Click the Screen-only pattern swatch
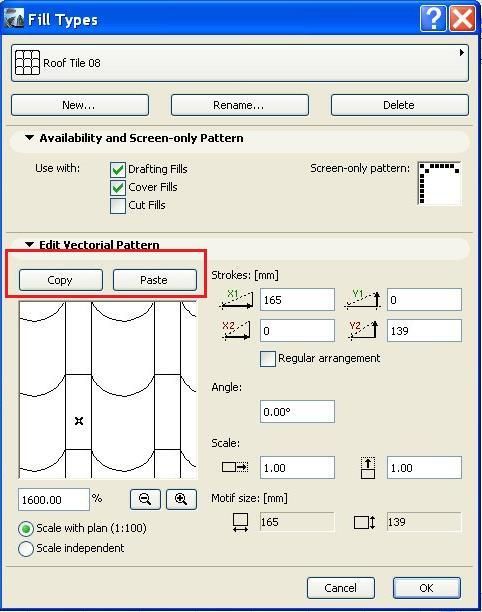This screenshot has height=612, width=482. (439, 183)
